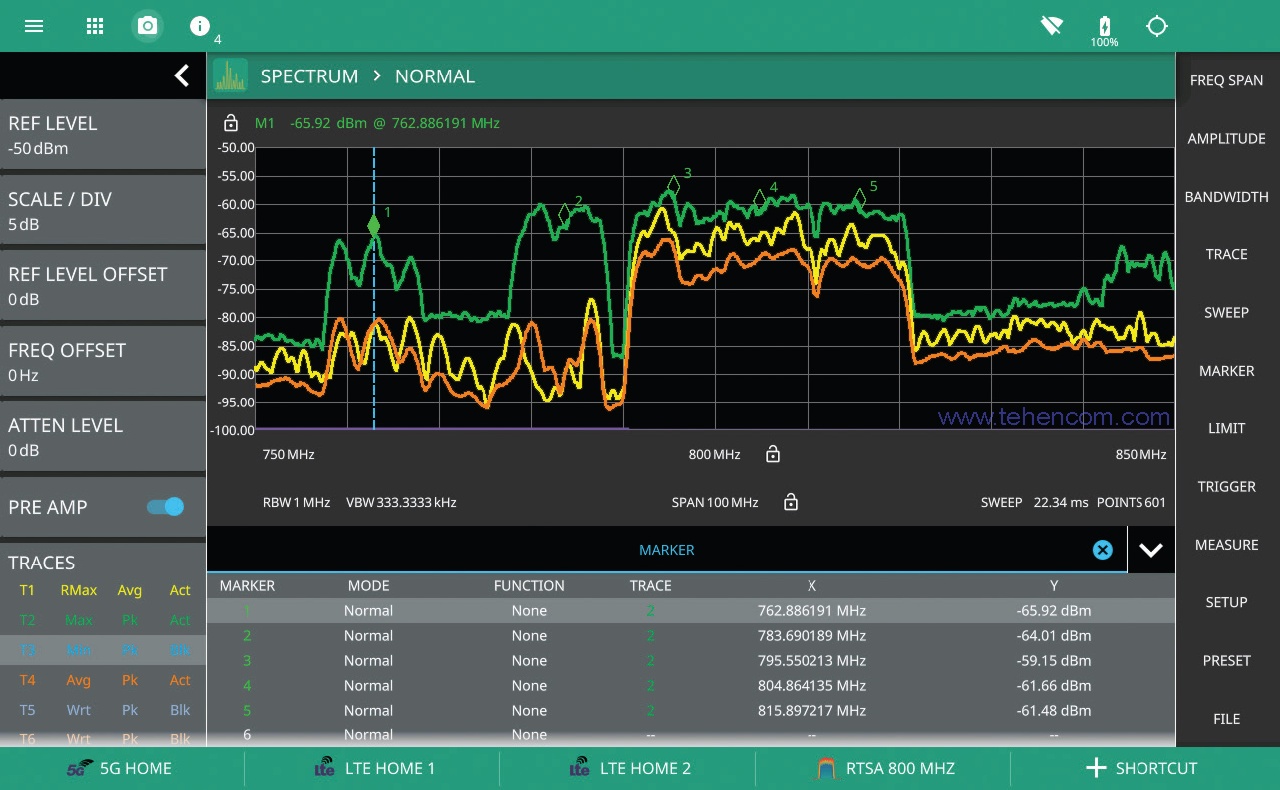Open the FREQ SPAN menu
The height and width of the screenshot is (790, 1280).
pos(1227,80)
